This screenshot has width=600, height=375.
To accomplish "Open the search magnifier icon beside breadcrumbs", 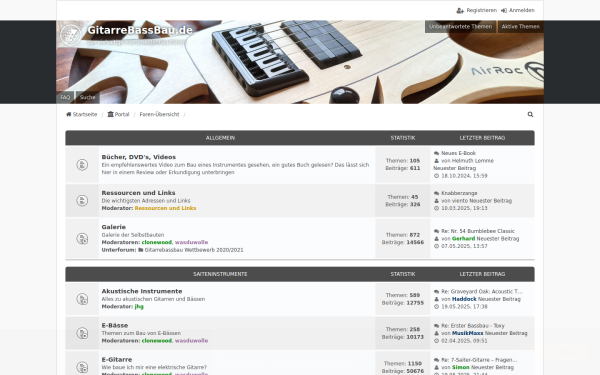I will point(530,114).
